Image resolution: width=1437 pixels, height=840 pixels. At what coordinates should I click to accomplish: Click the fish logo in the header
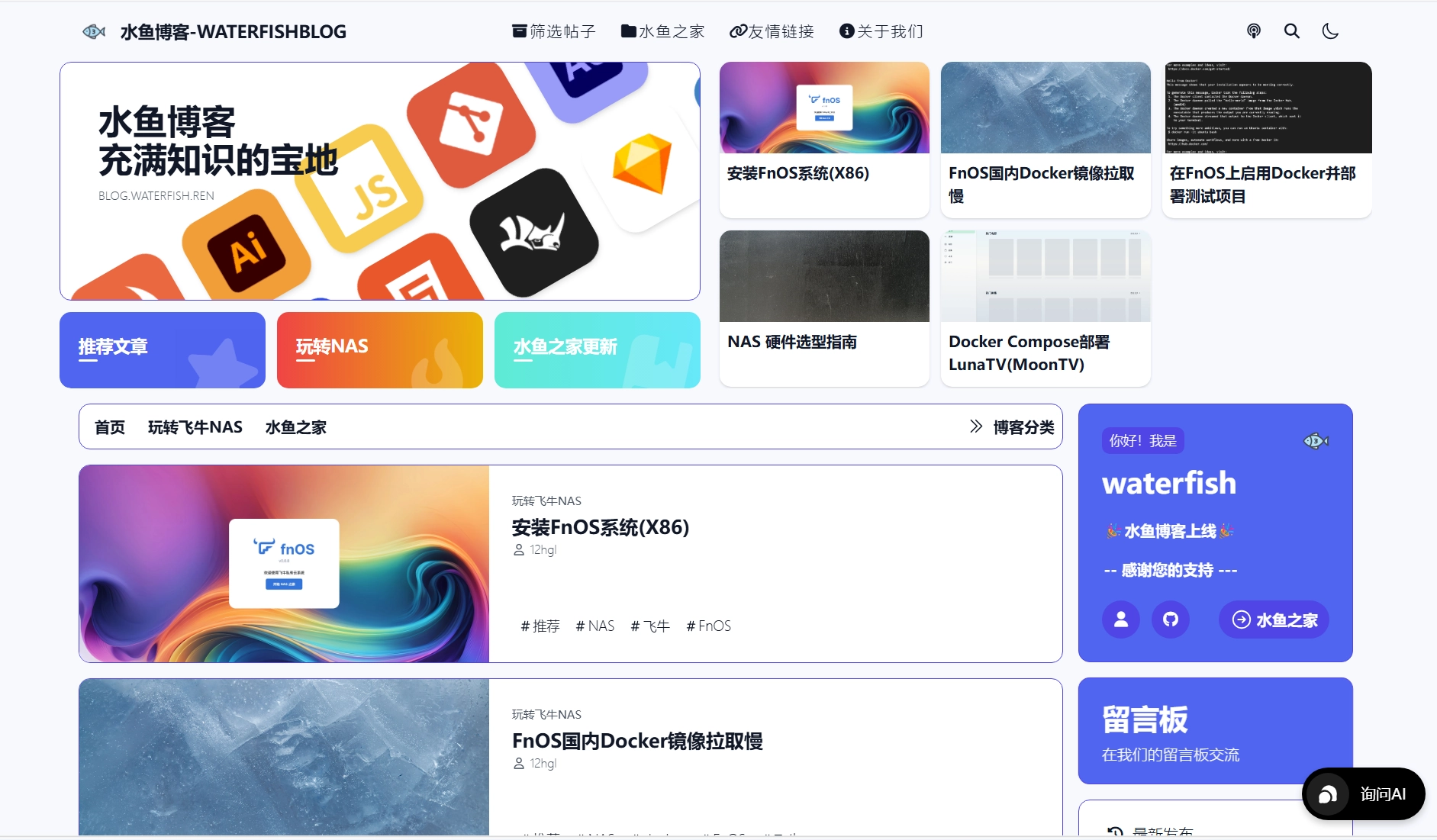[x=94, y=31]
